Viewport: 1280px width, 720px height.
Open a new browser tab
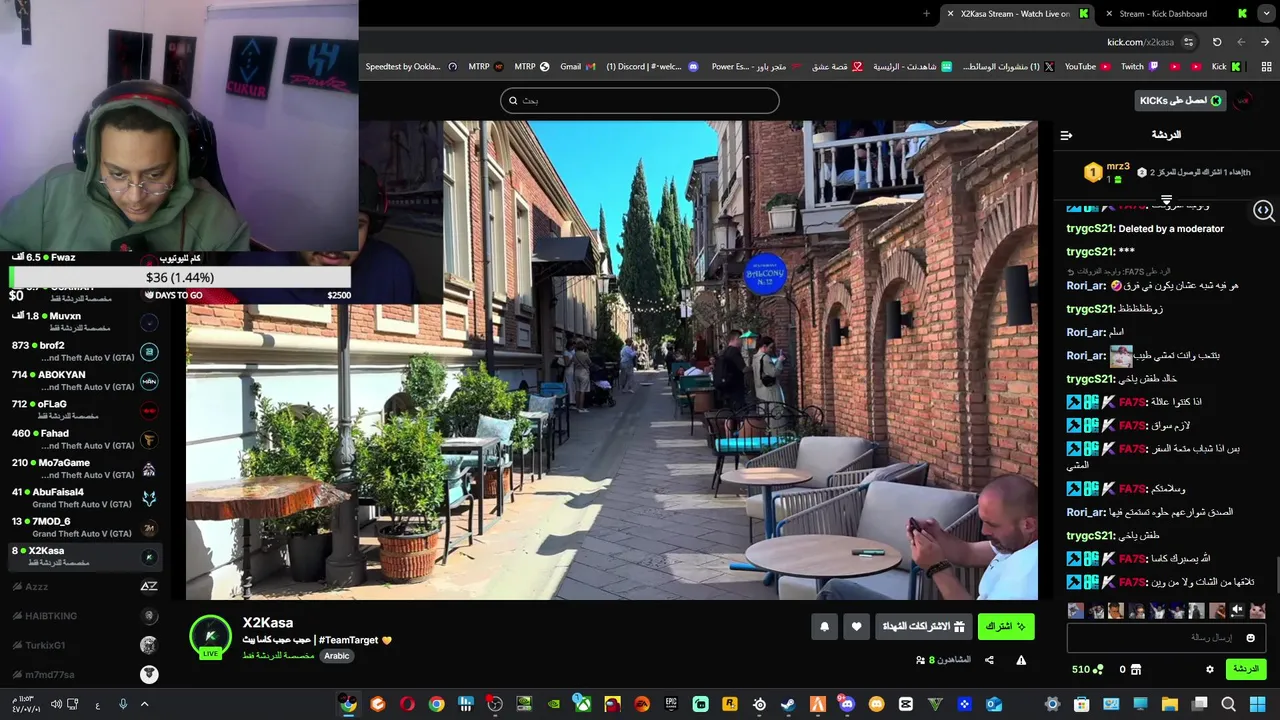tap(926, 14)
